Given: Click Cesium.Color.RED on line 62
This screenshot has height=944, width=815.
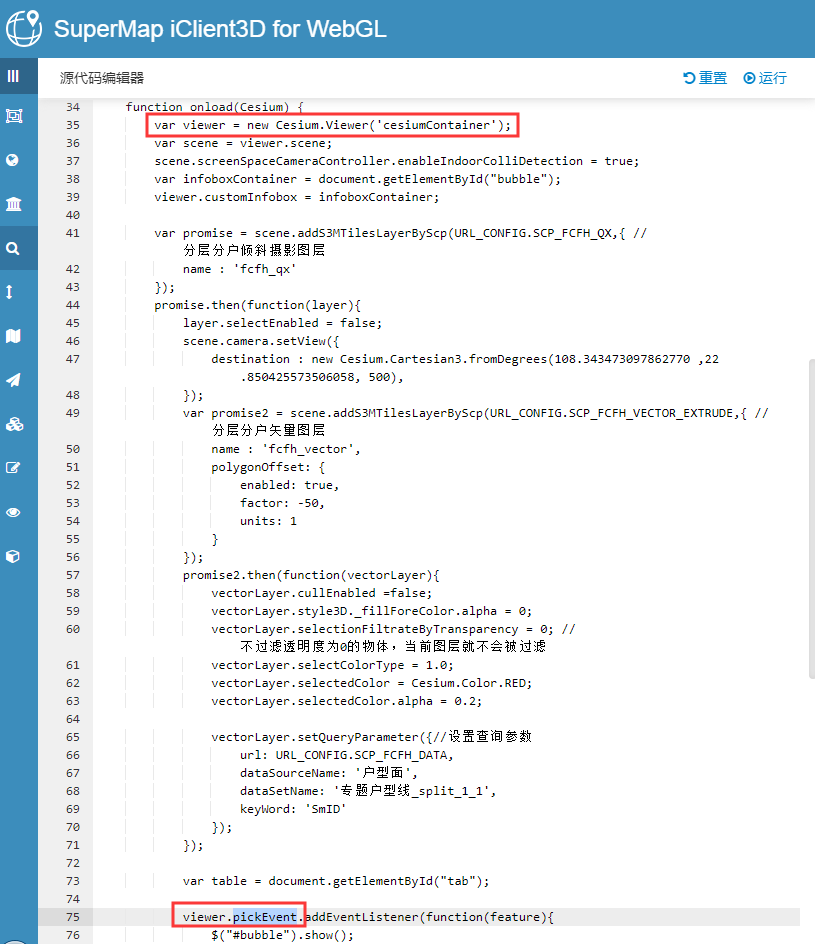Looking at the screenshot, I should (469, 683).
